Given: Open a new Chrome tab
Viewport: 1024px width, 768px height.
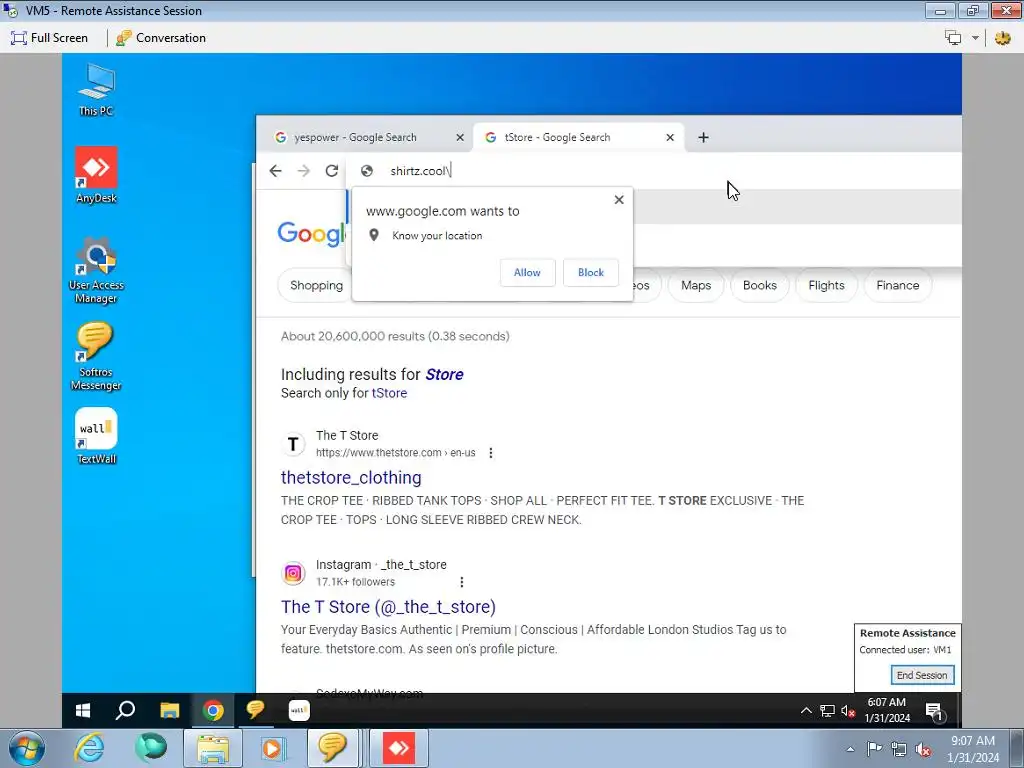Looking at the screenshot, I should 703,137.
